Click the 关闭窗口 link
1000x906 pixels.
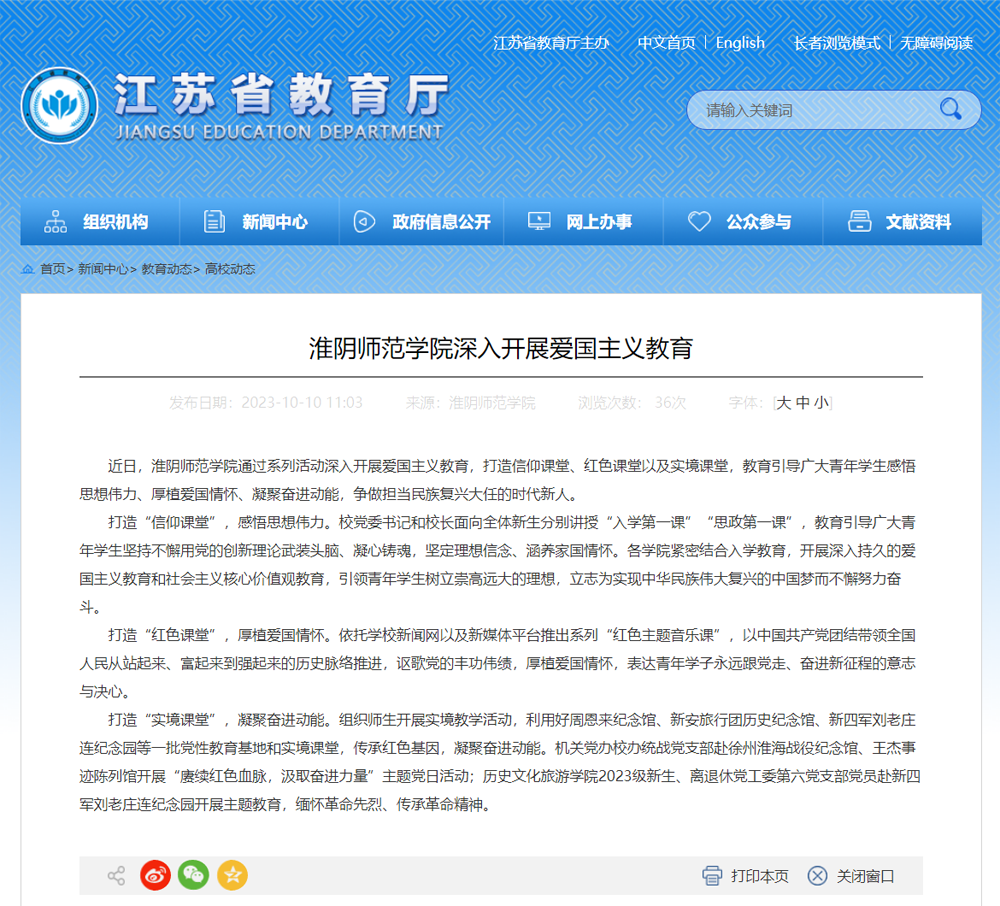click(x=865, y=876)
